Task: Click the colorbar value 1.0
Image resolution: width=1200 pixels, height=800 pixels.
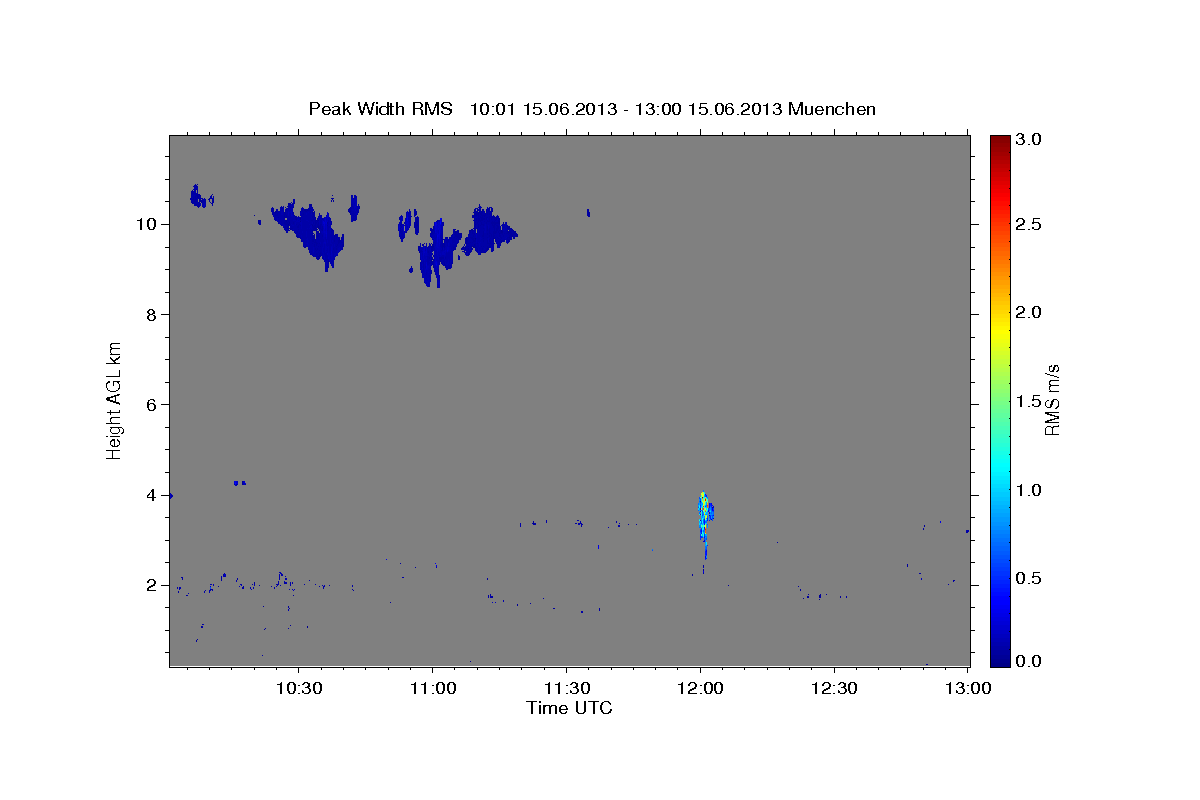Action: tap(1030, 490)
